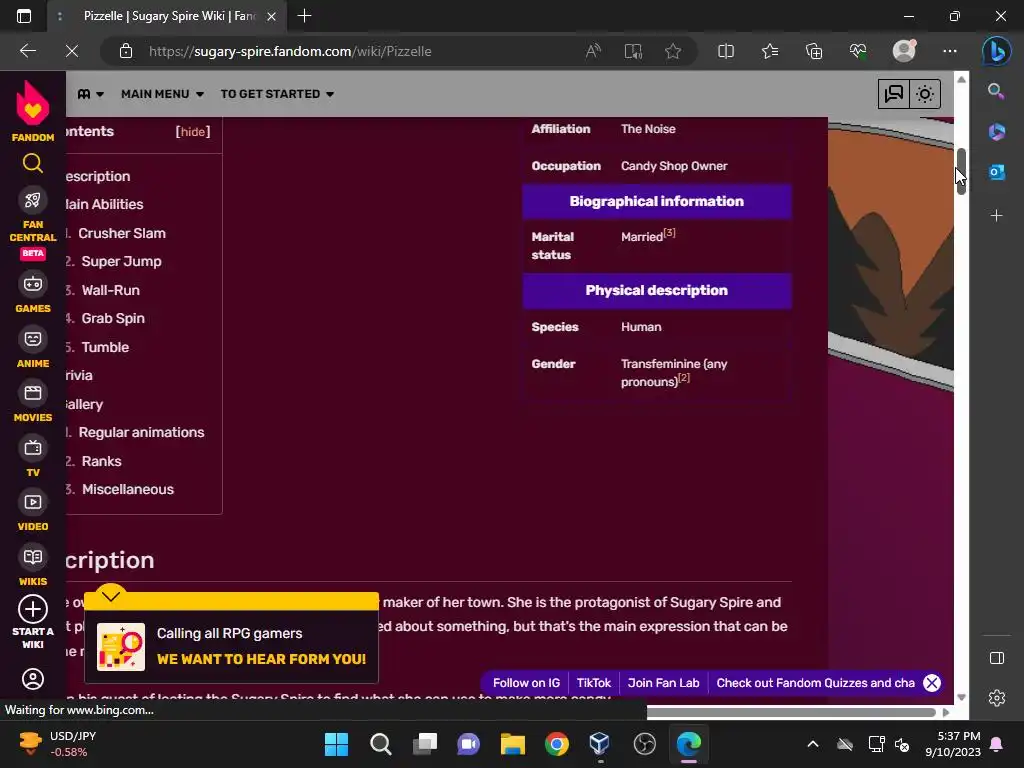Add this page to favorites star

673,51
